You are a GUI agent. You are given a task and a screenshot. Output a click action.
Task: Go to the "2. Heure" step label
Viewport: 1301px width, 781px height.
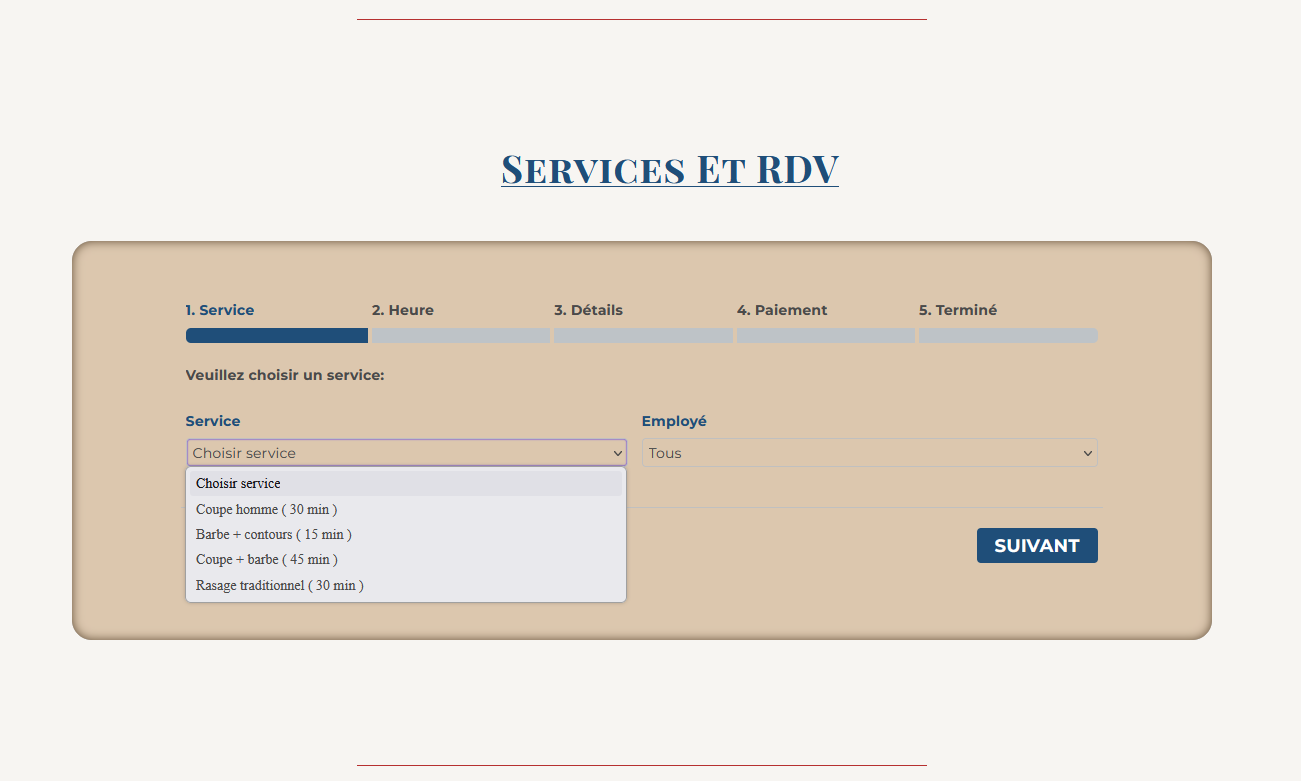[403, 310]
